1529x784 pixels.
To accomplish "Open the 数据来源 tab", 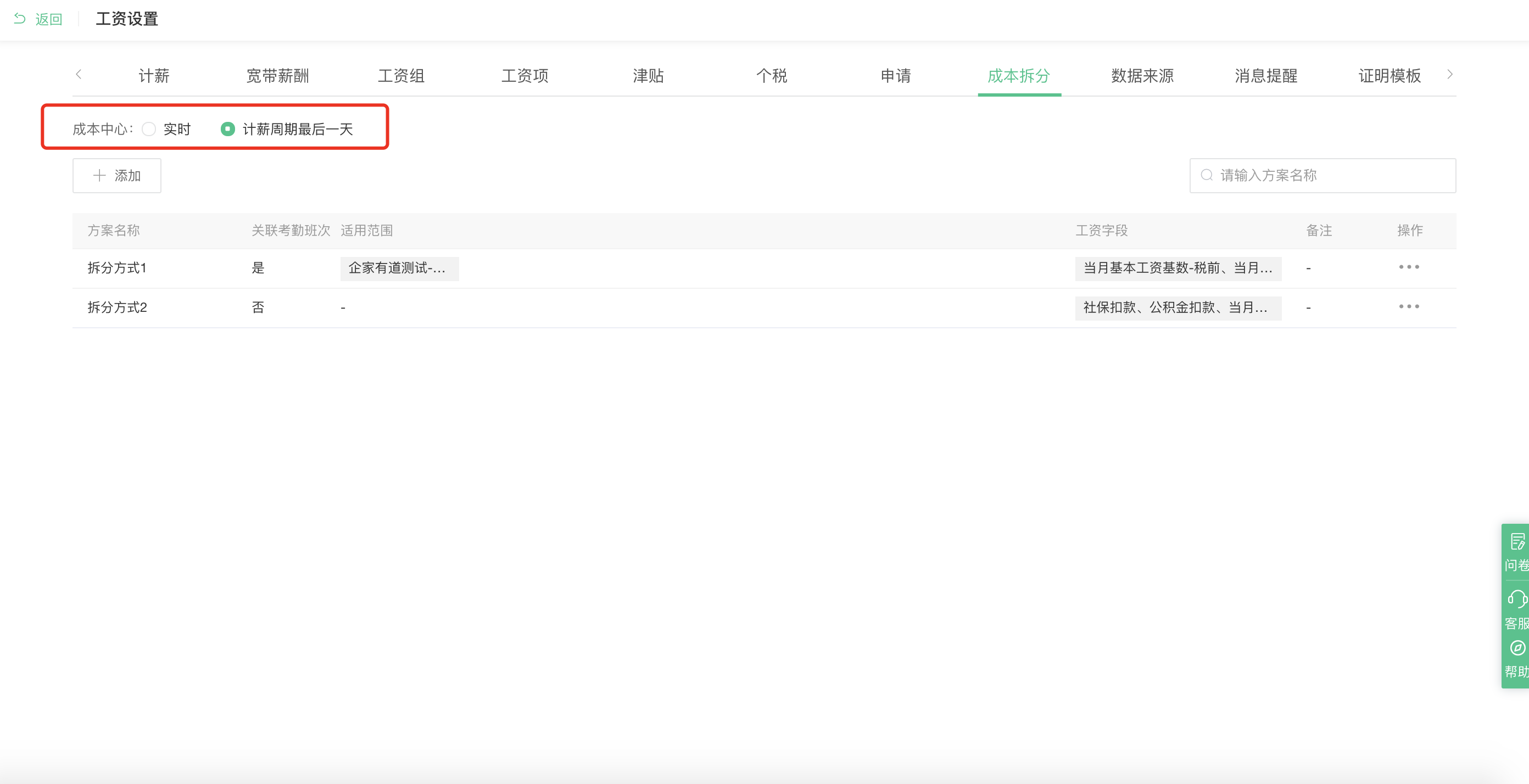I will pyautogui.click(x=1142, y=76).
